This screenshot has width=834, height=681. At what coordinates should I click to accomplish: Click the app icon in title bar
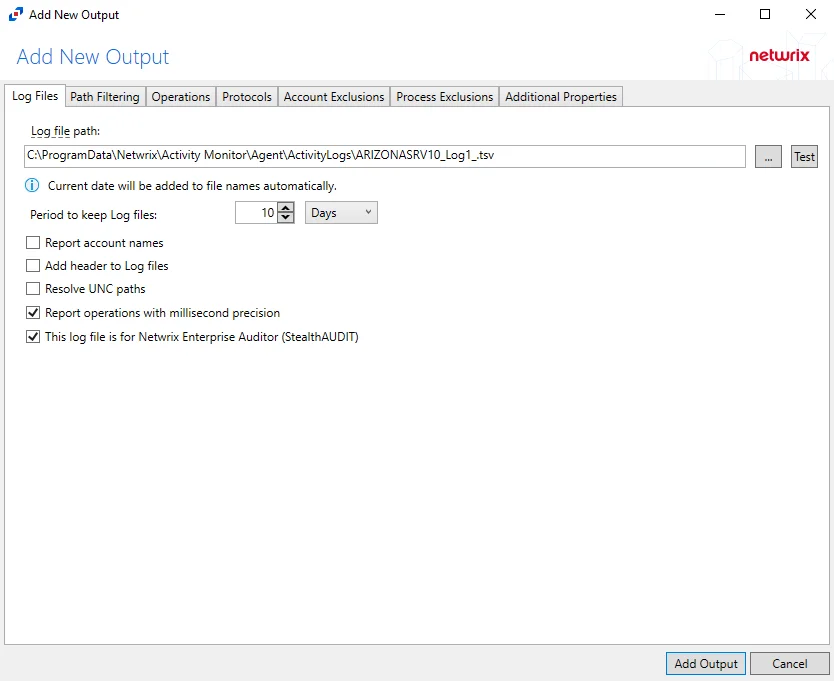click(x=16, y=14)
